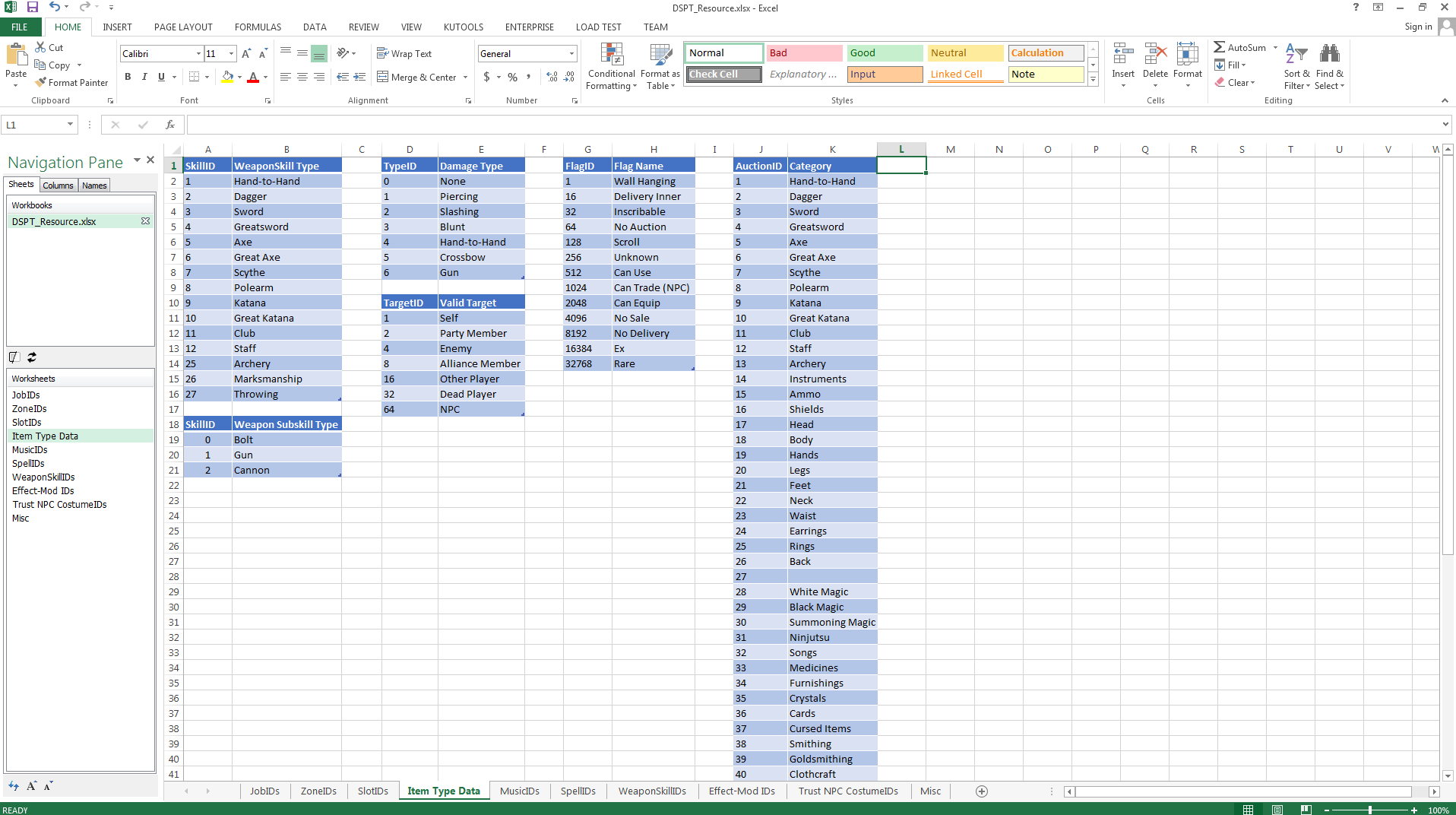
Task: Switch to the WeaponSkillIDs sheet tab
Action: pyautogui.click(x=651, y=791)
